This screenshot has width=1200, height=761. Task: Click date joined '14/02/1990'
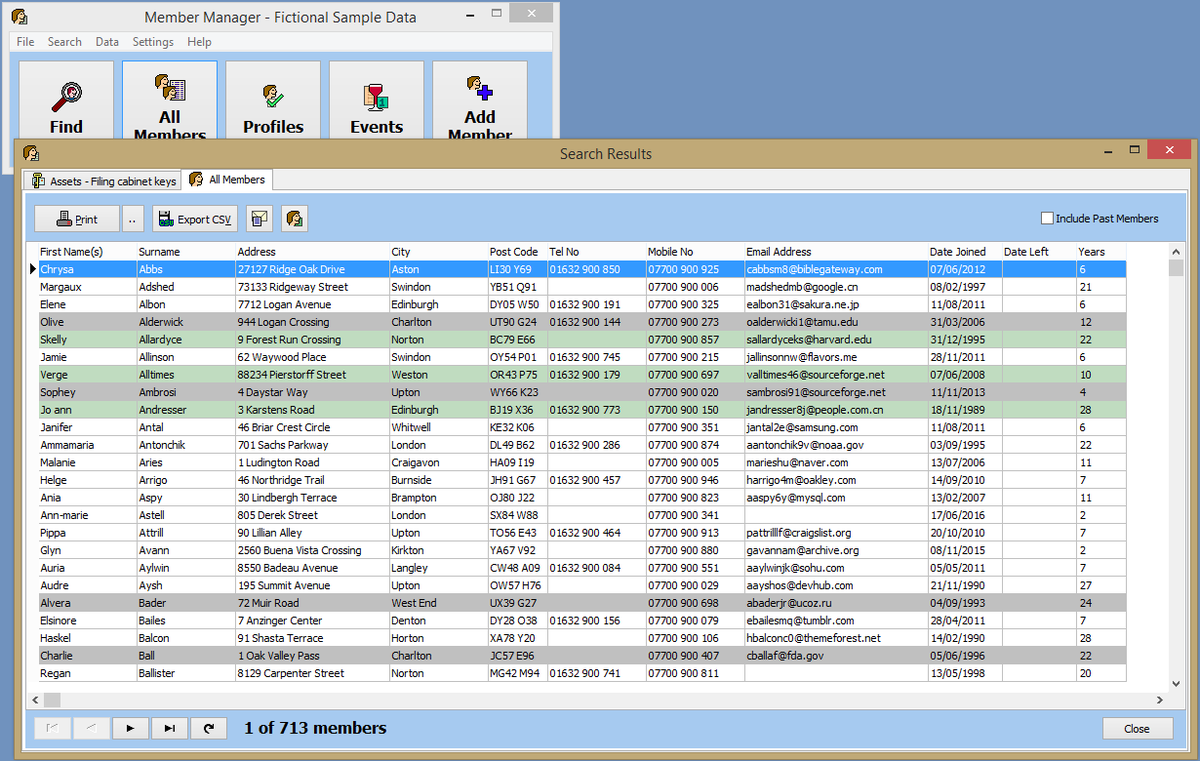[958, 638]
